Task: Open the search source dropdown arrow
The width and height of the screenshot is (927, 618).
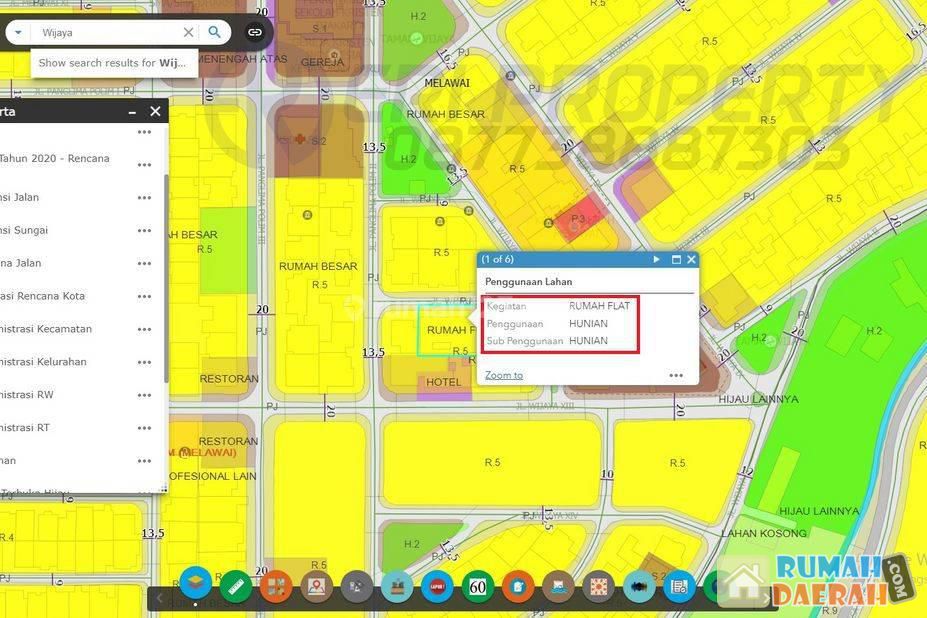Action: point(18,32)
